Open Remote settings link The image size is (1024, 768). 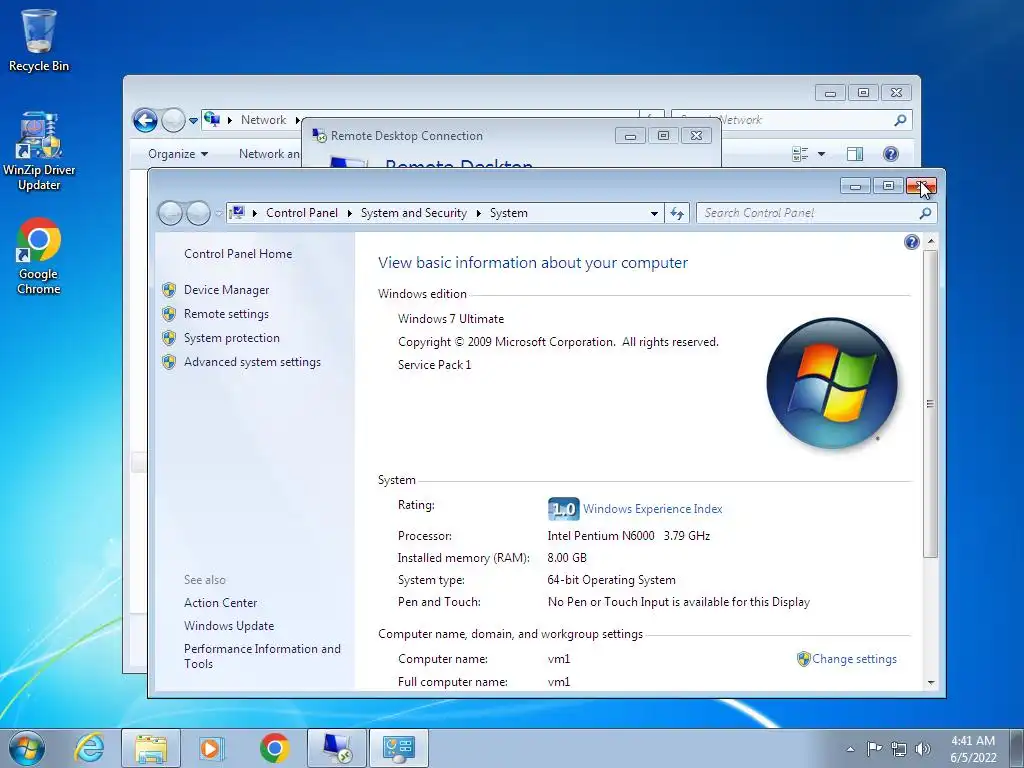(x=226, y=314)
